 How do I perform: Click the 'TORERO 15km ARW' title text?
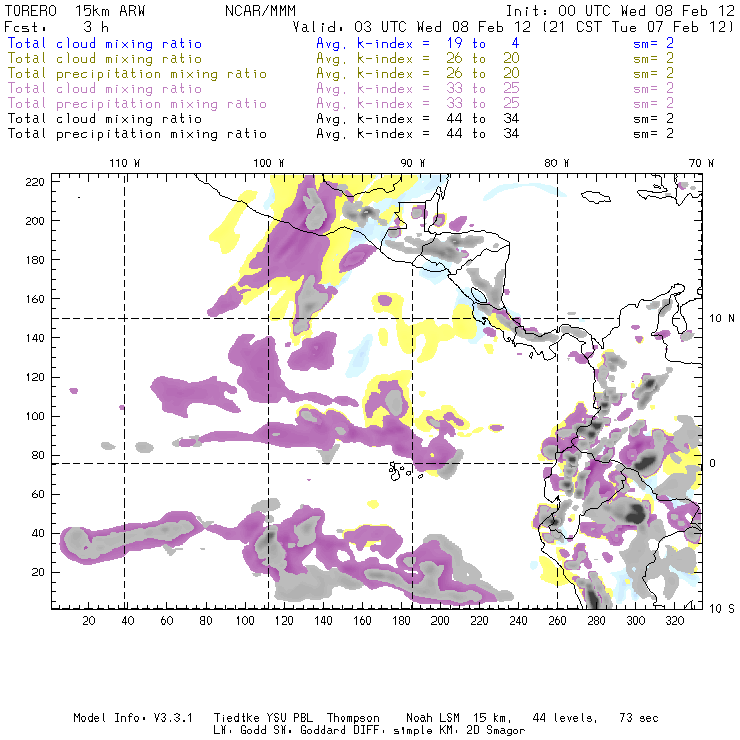pyautogui.click(x=75, y=11)
